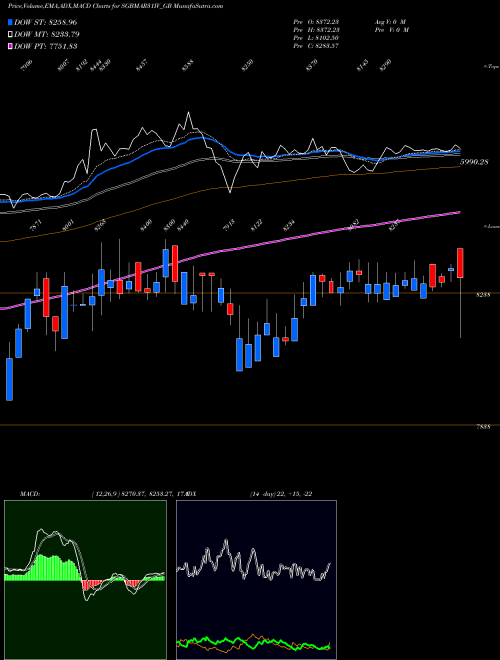This screenshot has width=500, height=660.
Task: Click the 'Pre C: 8283.57' close value
Action: click(x=316, y=46)
